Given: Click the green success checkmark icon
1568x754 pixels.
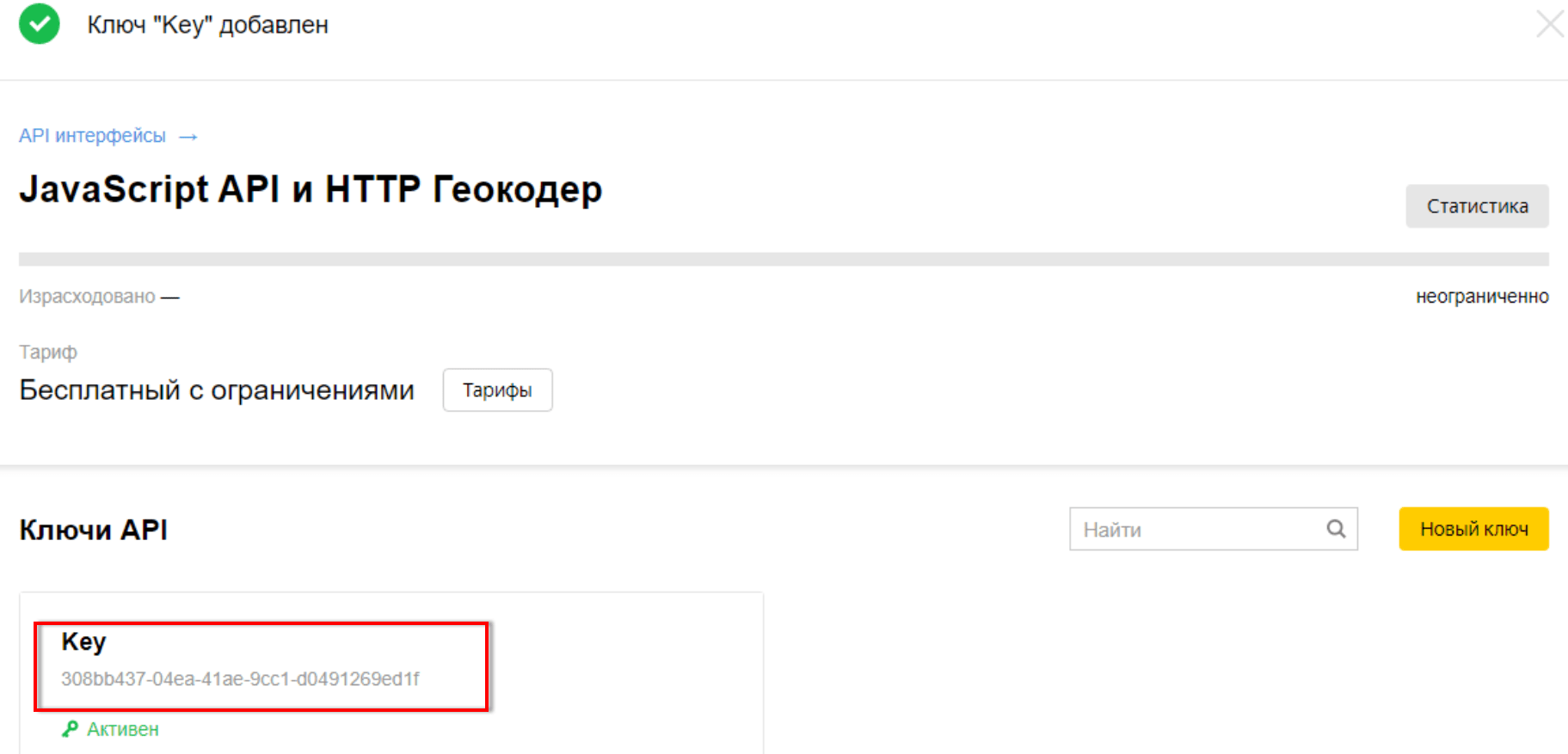Looking at the screenshot, I should [x=40, y=24].
